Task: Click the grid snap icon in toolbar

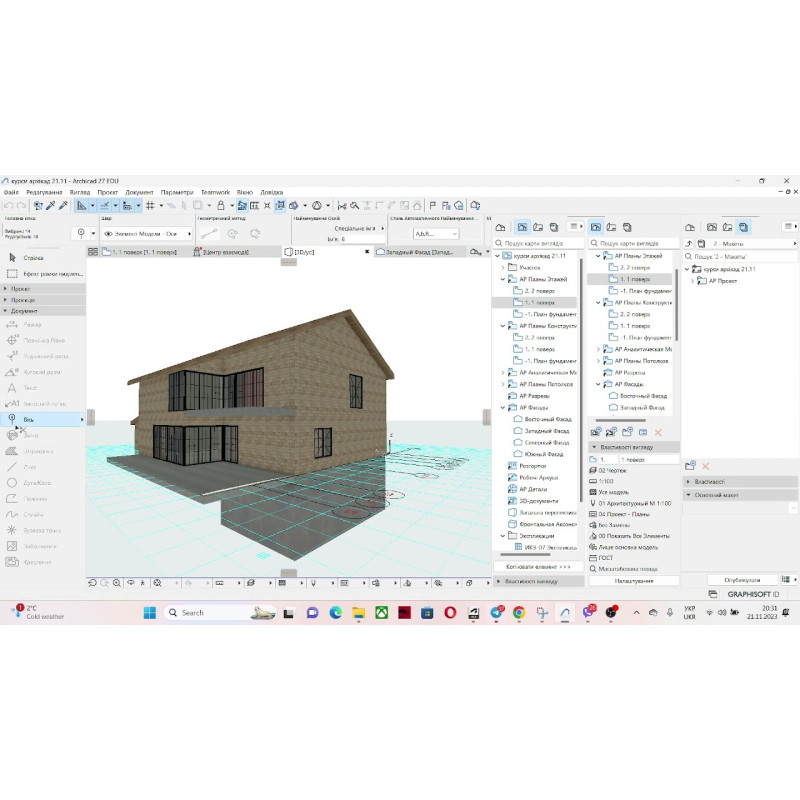Action: (x=149, y=205)
